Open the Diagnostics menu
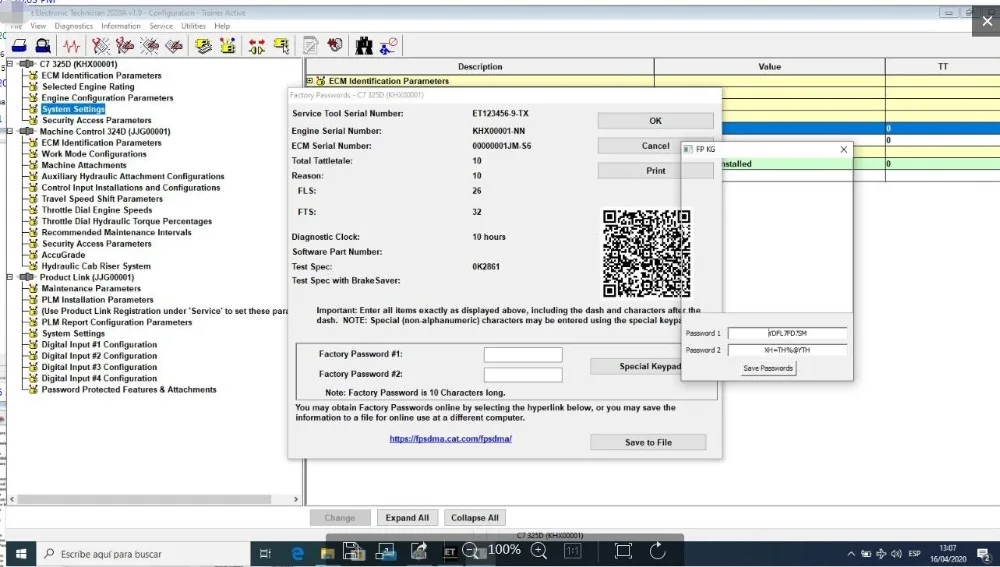The image size is (1000, 567). (74, 26)
